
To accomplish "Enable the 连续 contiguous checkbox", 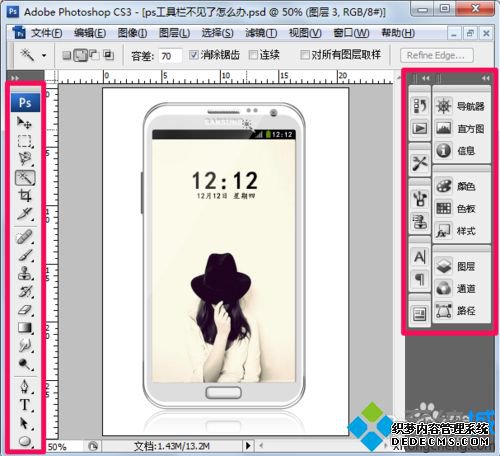I will pos(253,55).
